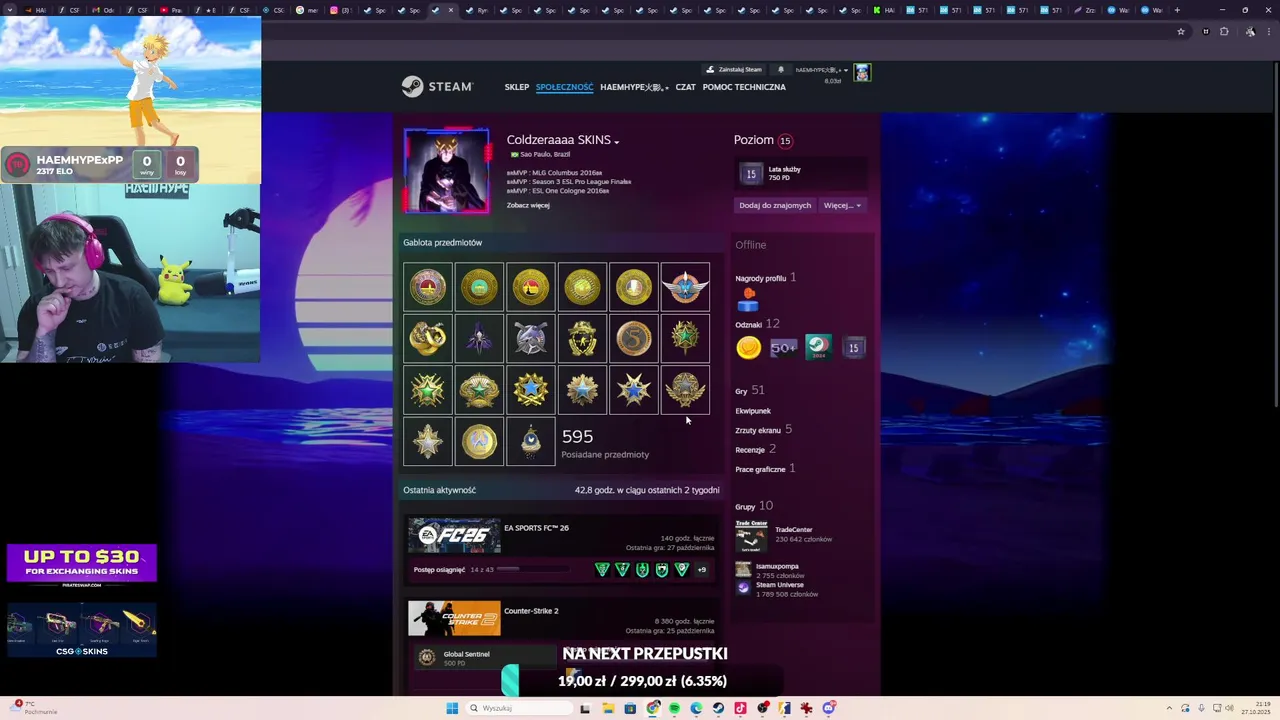Click the Counter-Strike 2 title link
Viewport: 1280px width, 720px height.
[x=531, y=611]
